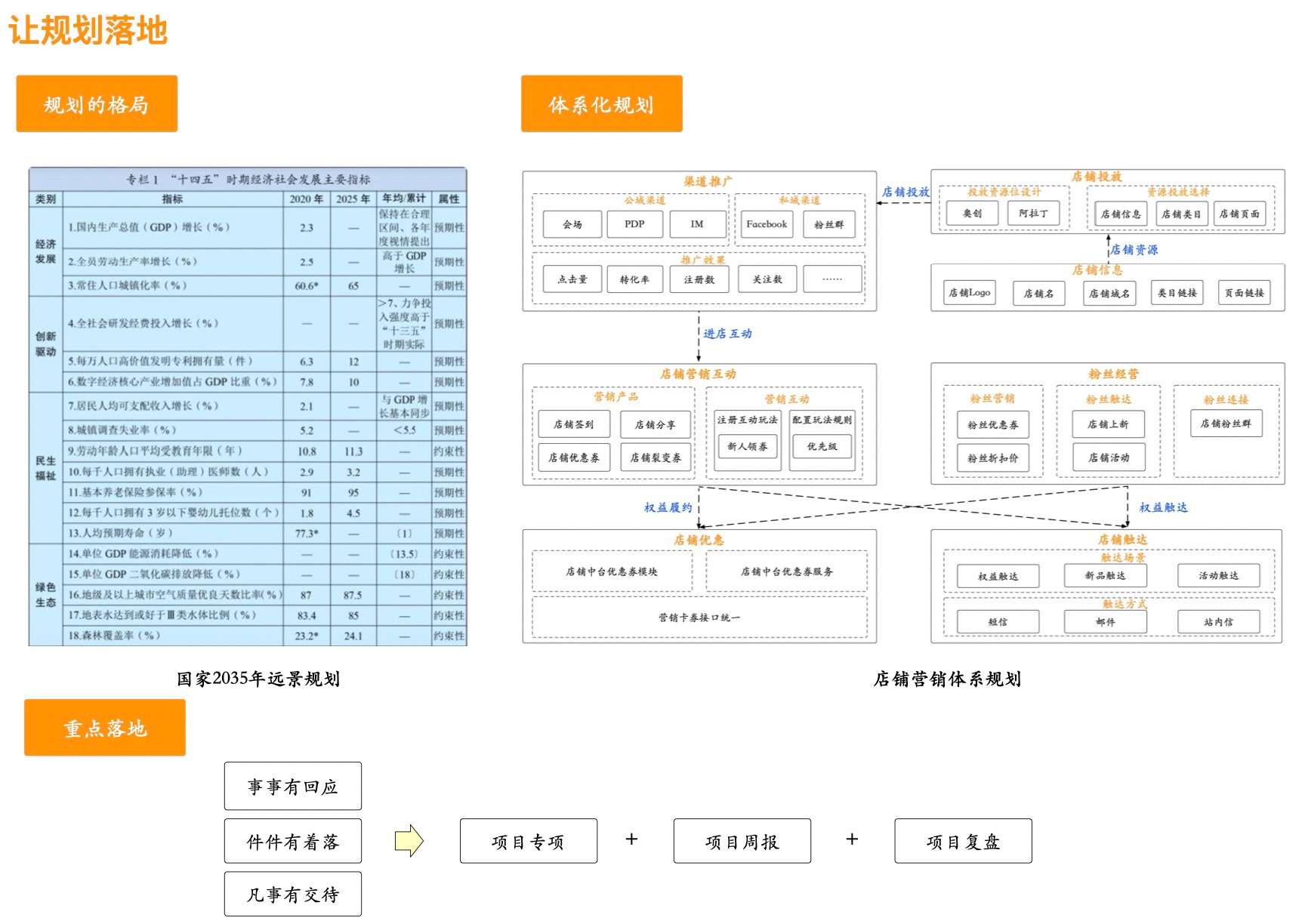
Task: Select the orange 重点落地 label box
Action: [105, 727]
